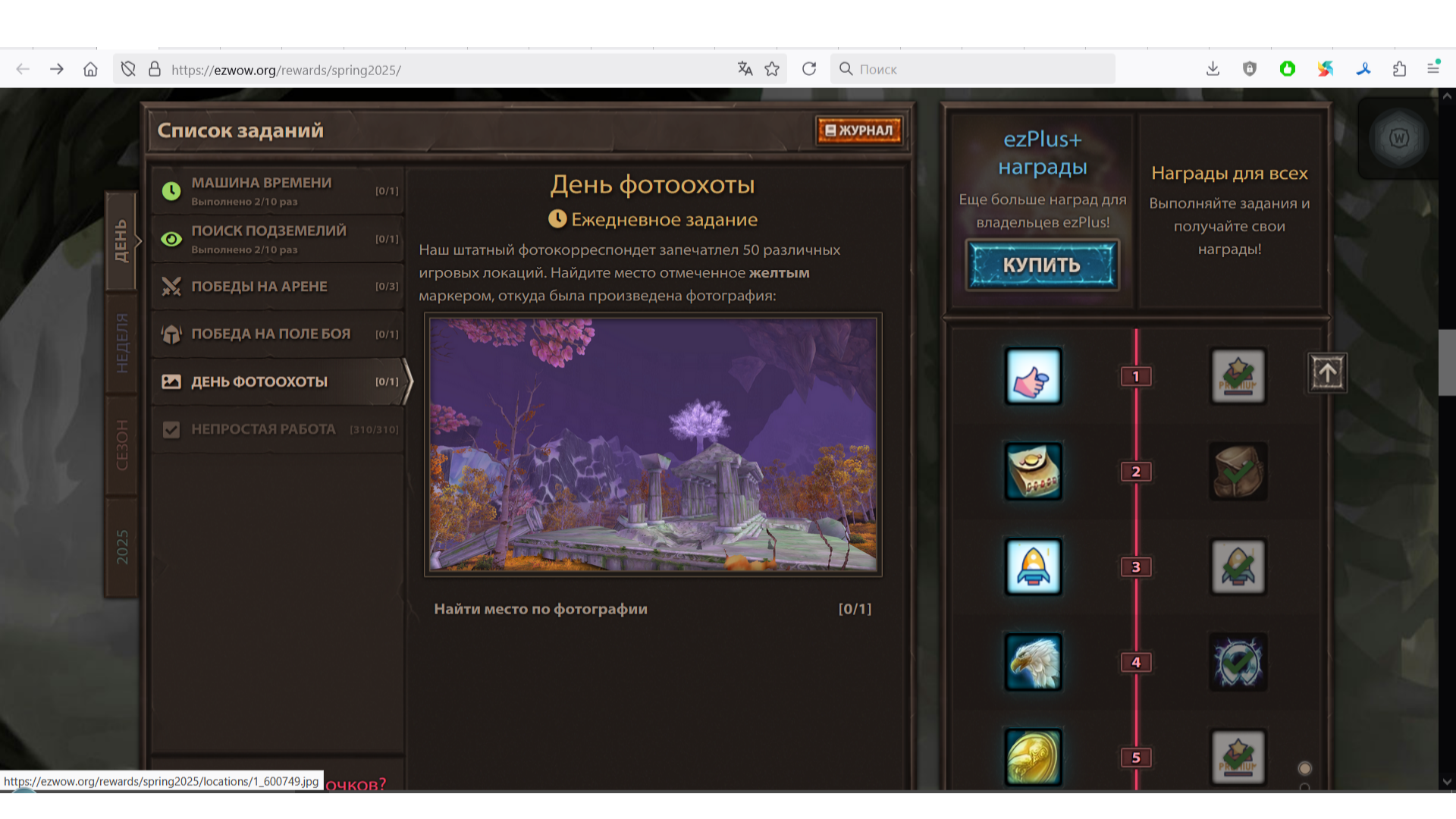This screenshot has width=1456, height=819.
Task: Go back with the browser back arrow
Action: pyautogui.click(x=23, y=69)
